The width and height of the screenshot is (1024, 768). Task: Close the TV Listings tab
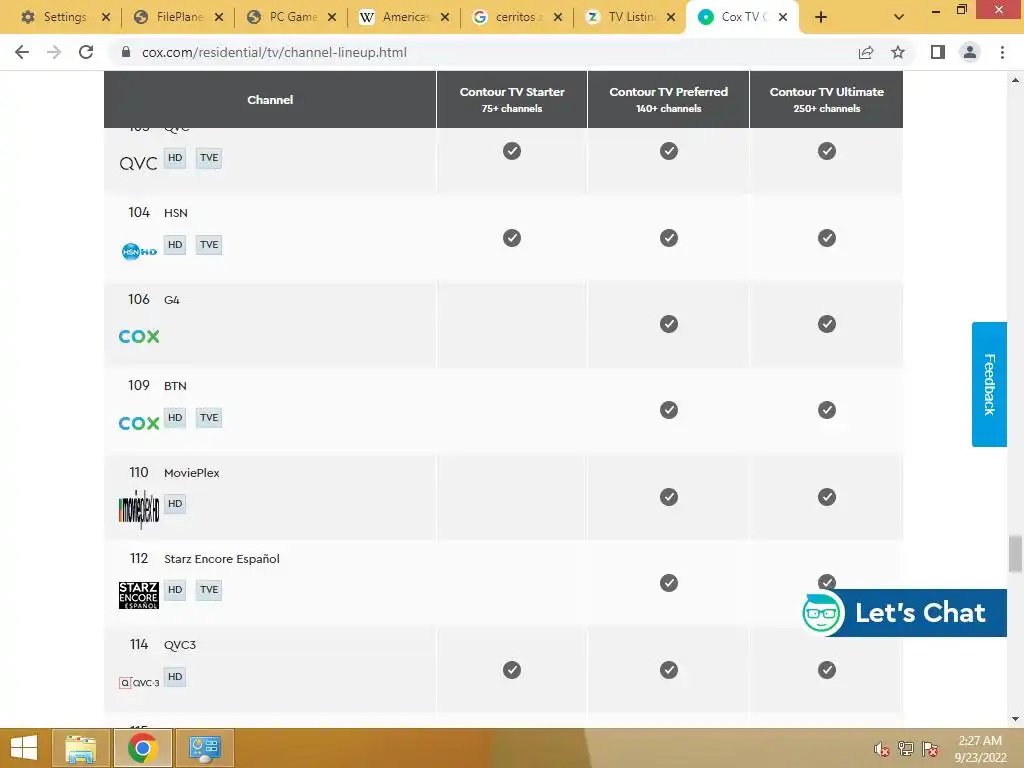(x=671, y=17)
